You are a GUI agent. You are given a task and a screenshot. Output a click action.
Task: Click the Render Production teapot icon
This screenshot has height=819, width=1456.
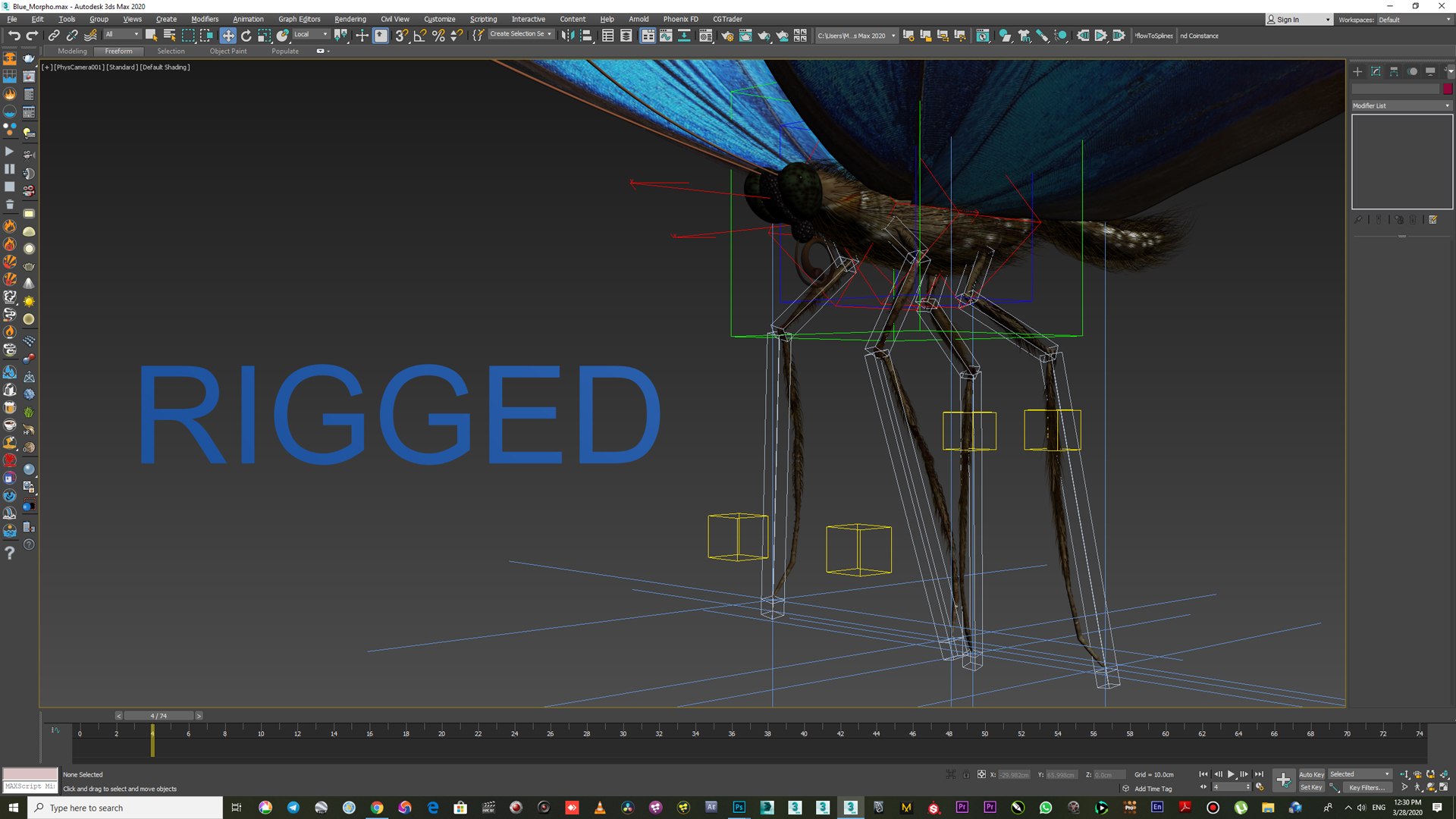(764, 36)
